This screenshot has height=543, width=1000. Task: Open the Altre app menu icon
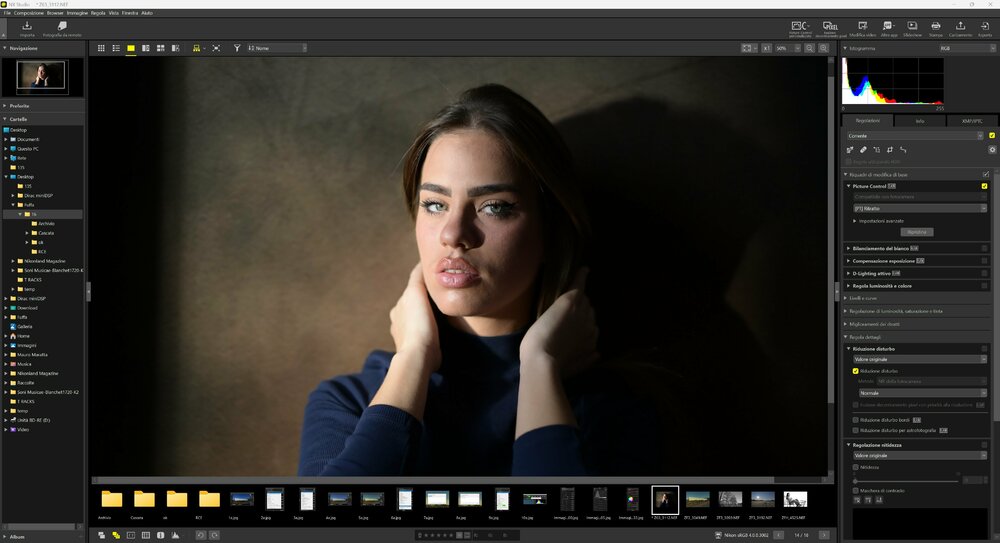pyautogui.click(x=888, y=26)
